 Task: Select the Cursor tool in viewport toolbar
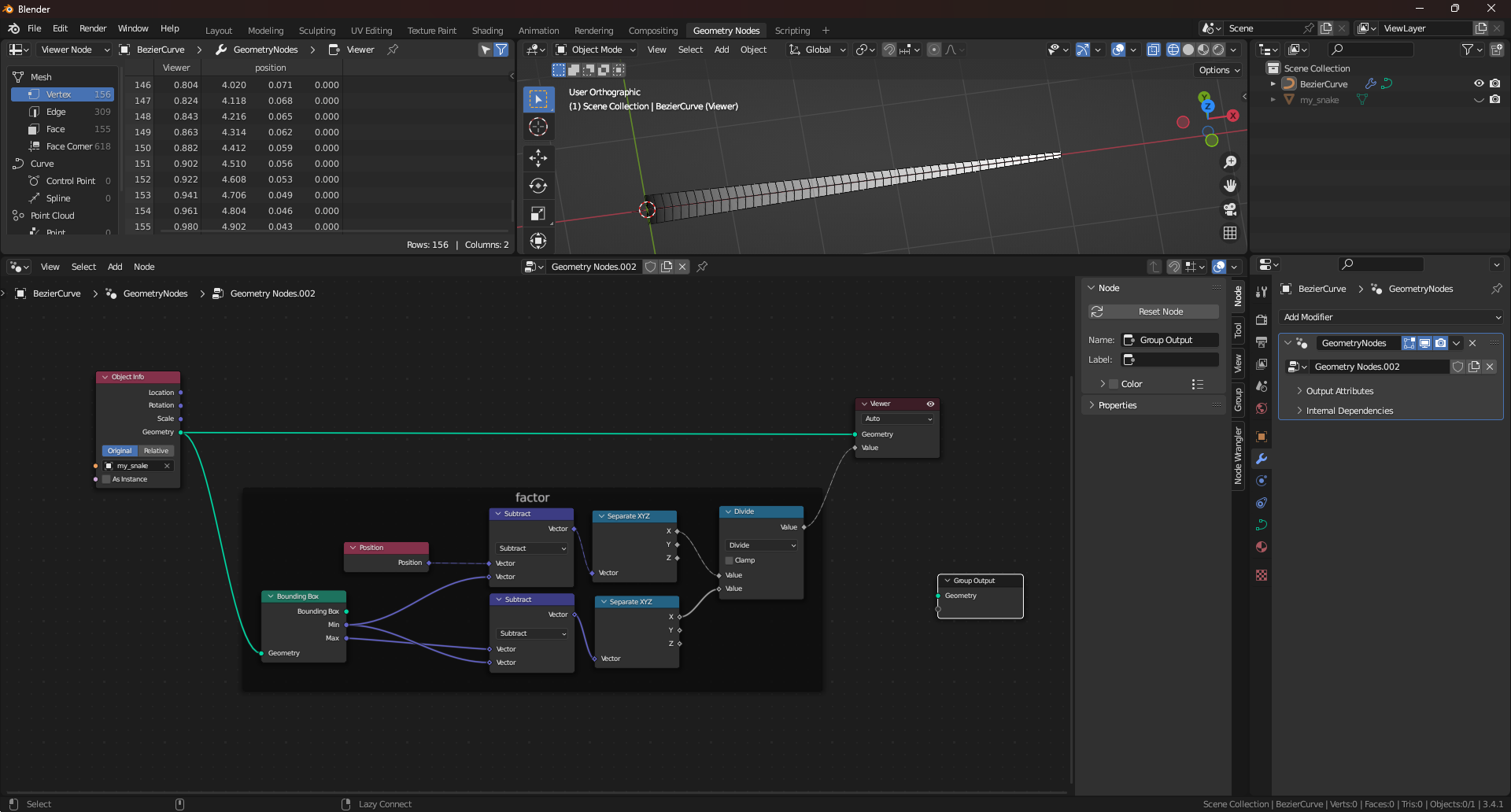click(538, 127)
